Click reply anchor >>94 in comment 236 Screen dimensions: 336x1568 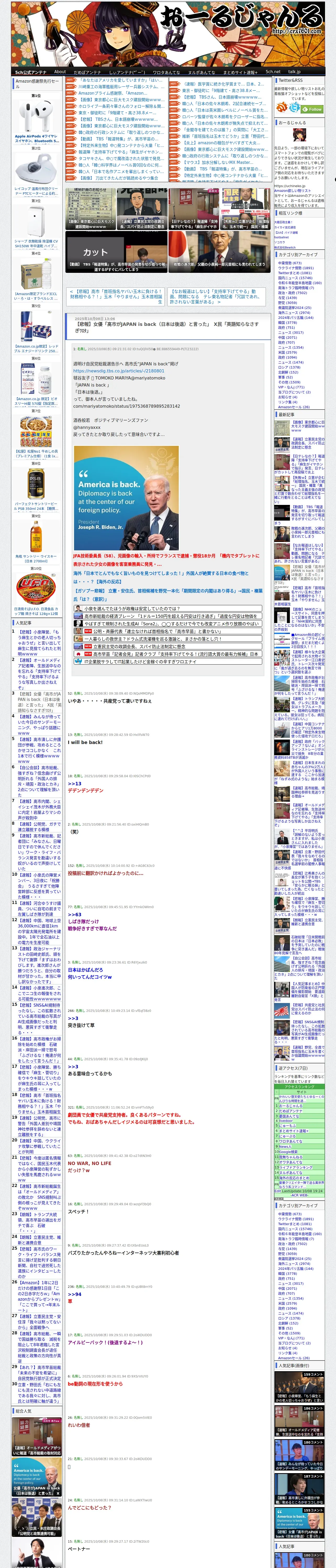click(x=74, y=1295)
